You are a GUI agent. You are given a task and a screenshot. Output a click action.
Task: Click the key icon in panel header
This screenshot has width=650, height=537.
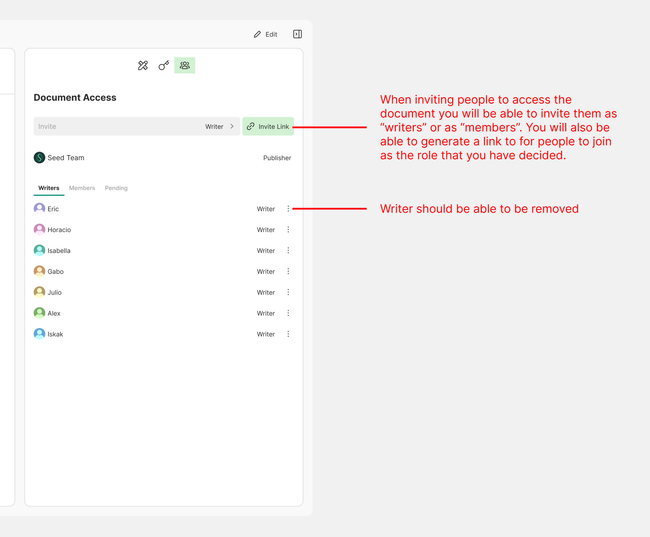point(164,66)
